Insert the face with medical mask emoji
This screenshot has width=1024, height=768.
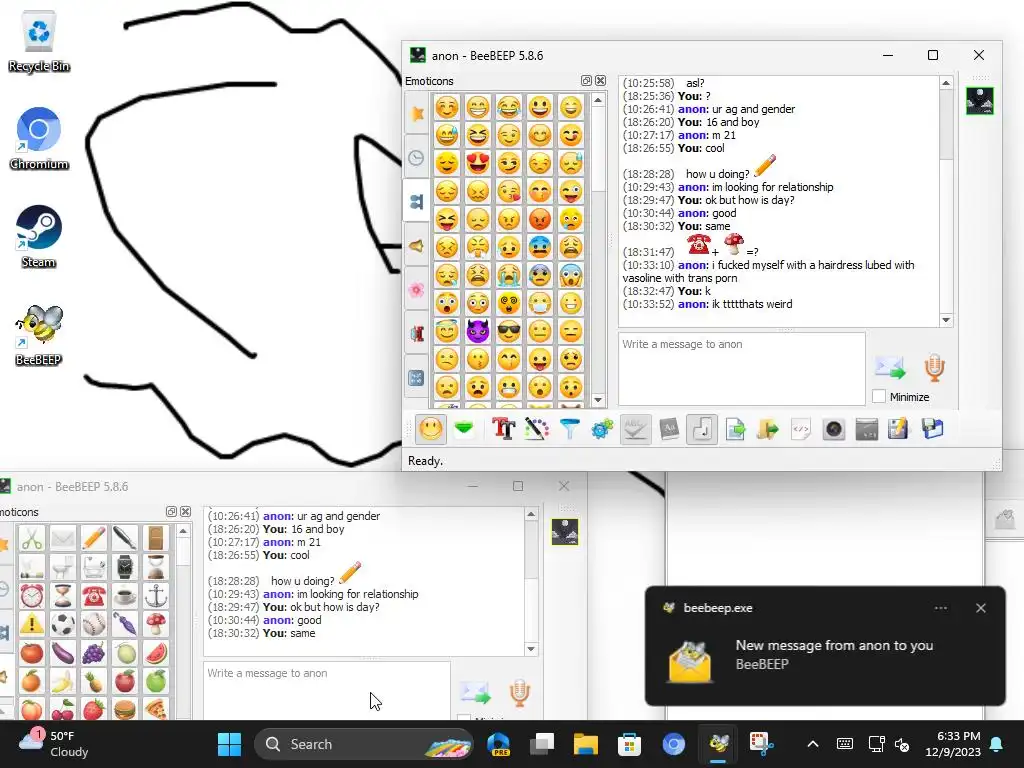coord(540,303)
